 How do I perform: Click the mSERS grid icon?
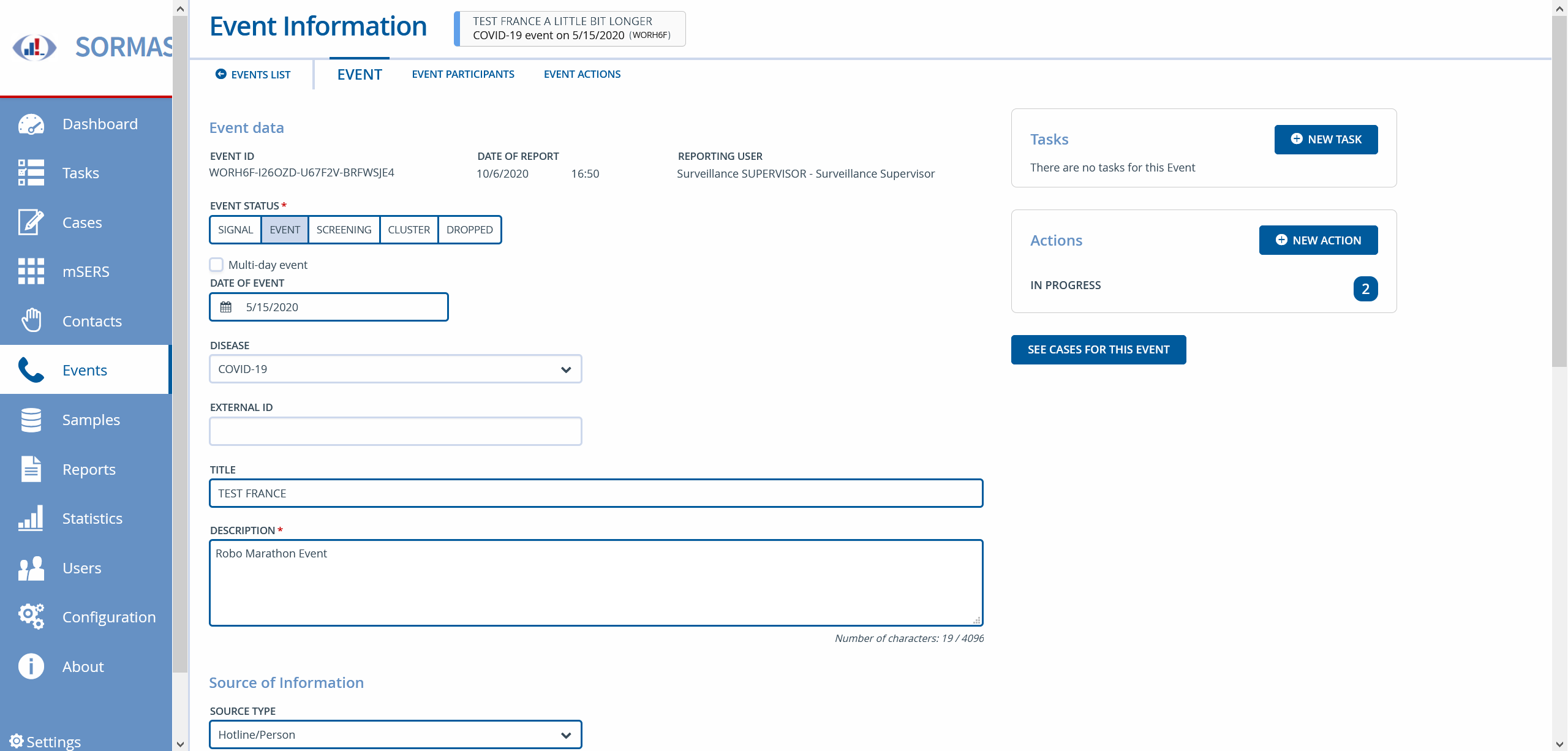click(x=31, y=271)
